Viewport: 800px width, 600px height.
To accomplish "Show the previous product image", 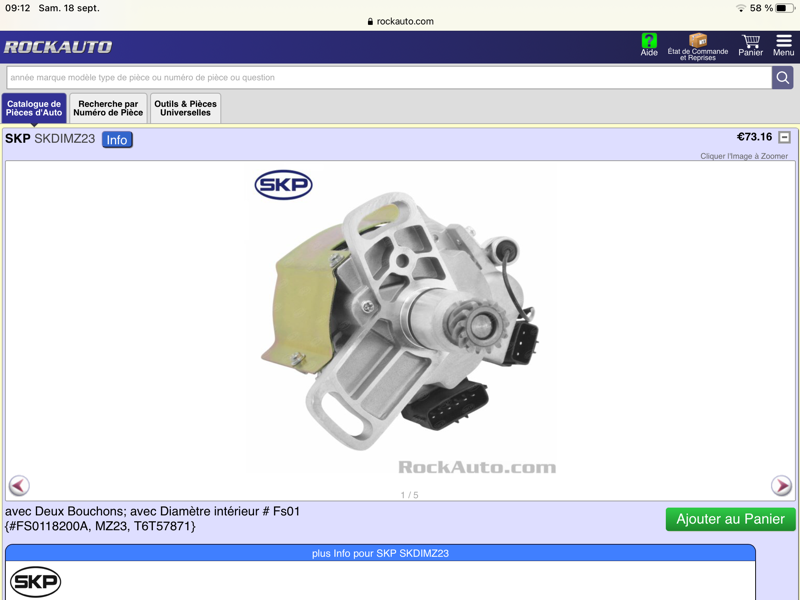I will 19,485.
